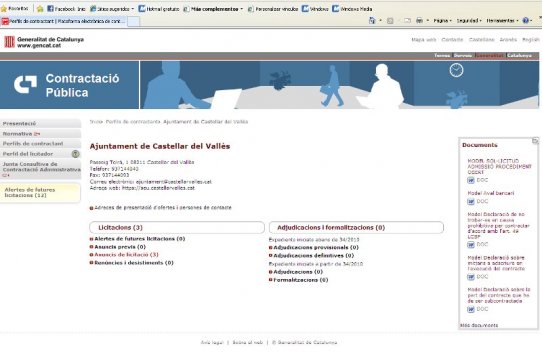Click the icon at Documents panel corner
Image resolution: width=542 pixels, height=361 pixels.
click(535, 141)
